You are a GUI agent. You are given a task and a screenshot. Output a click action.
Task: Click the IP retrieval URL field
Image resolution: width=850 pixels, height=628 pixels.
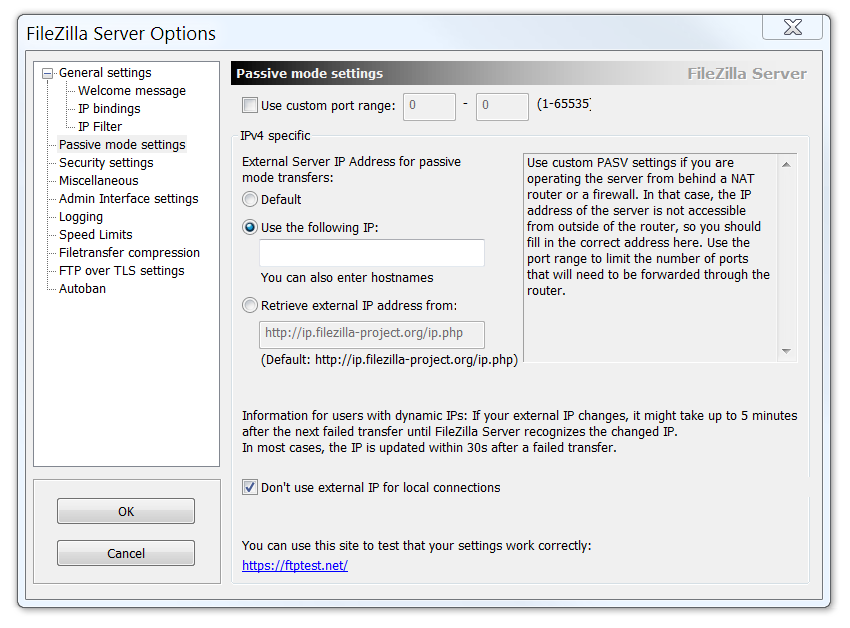[x=372, y=335]
